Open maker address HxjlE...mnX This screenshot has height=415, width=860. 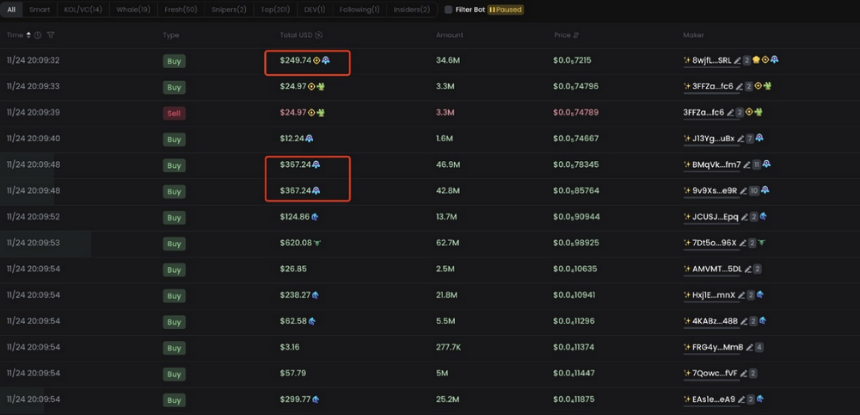click(x=715, y=295)
